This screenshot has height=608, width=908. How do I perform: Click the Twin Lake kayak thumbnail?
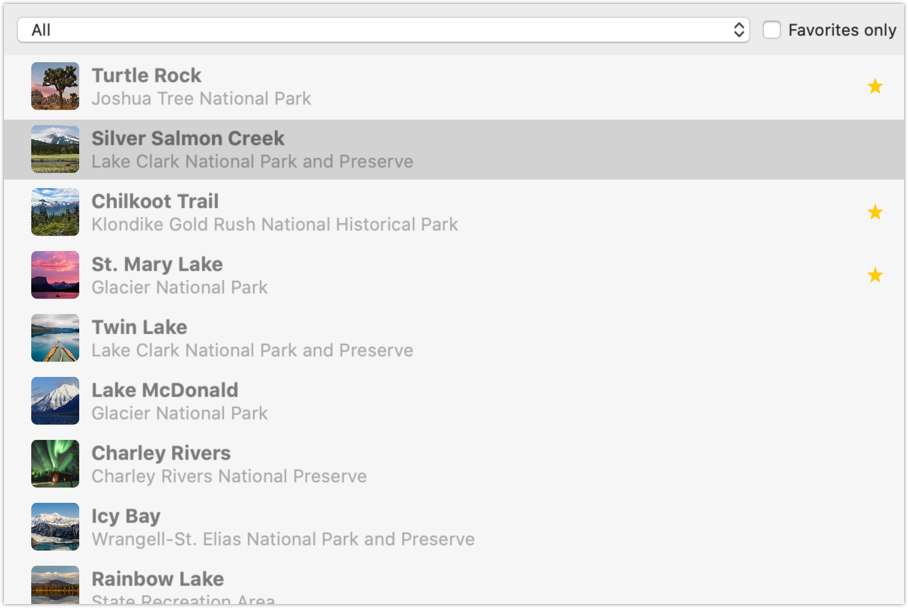coord(55,338)
